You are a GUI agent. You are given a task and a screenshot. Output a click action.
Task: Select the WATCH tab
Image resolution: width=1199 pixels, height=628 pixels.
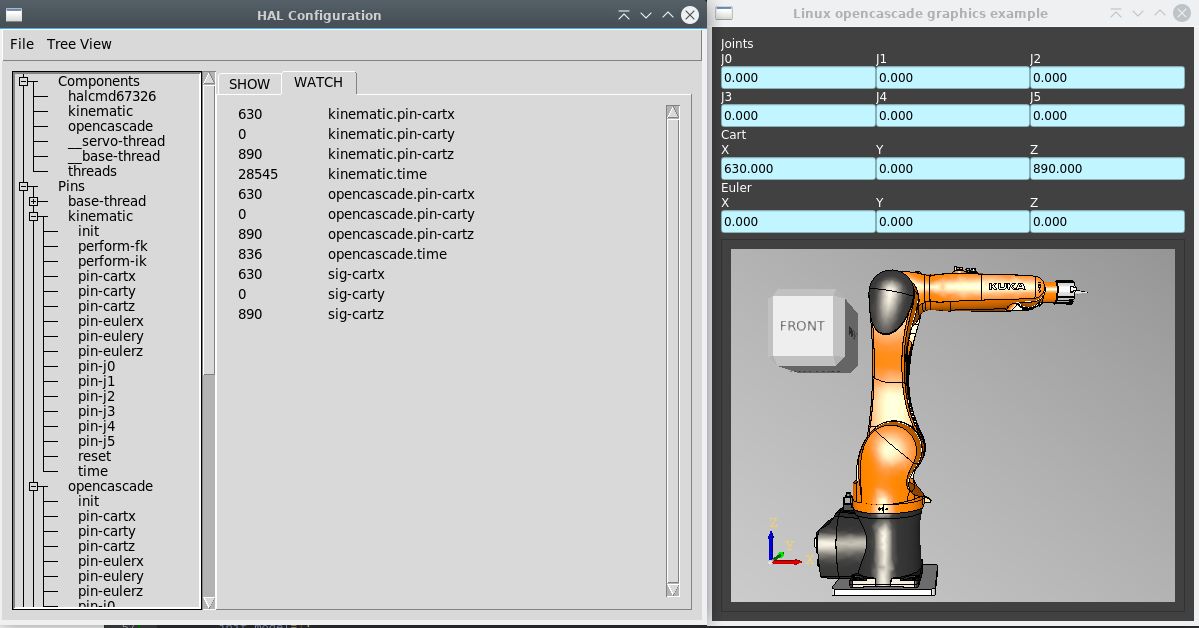coord(318,82)
